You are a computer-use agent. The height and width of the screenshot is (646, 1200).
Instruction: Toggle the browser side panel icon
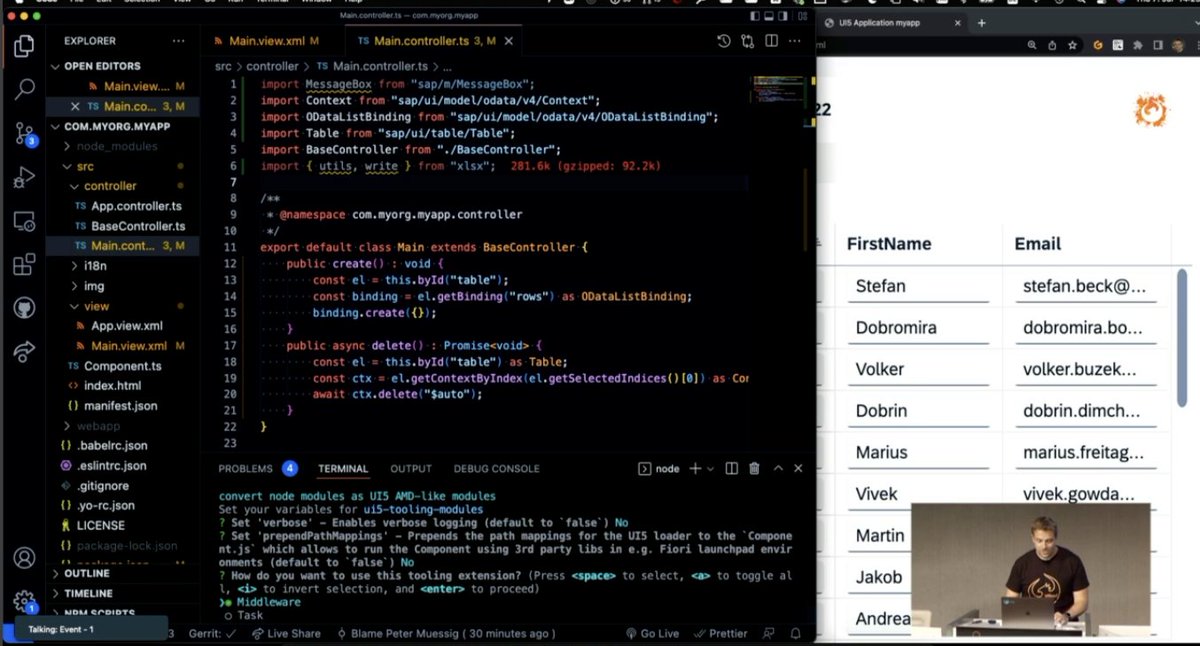click(1158, 45)
